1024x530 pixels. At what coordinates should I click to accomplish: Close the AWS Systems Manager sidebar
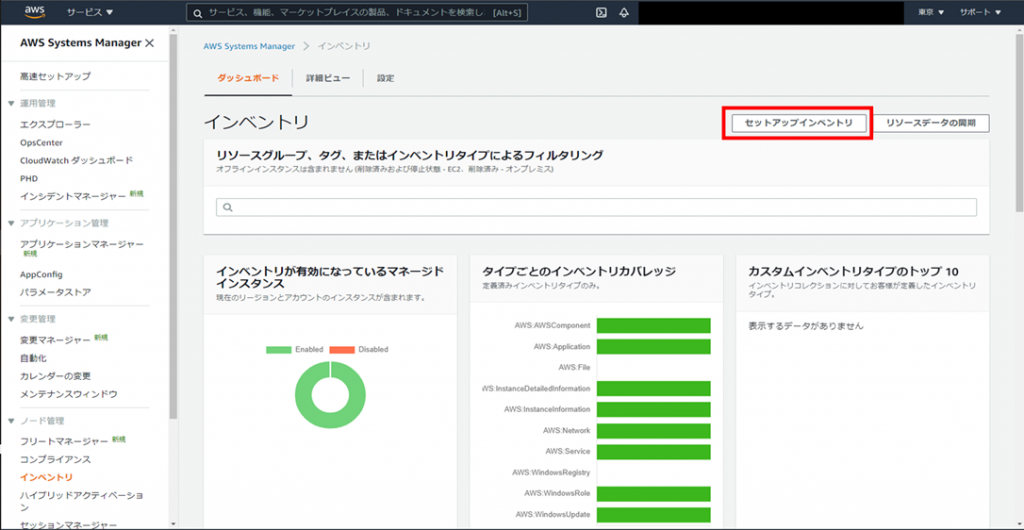[x=150, y=43]
